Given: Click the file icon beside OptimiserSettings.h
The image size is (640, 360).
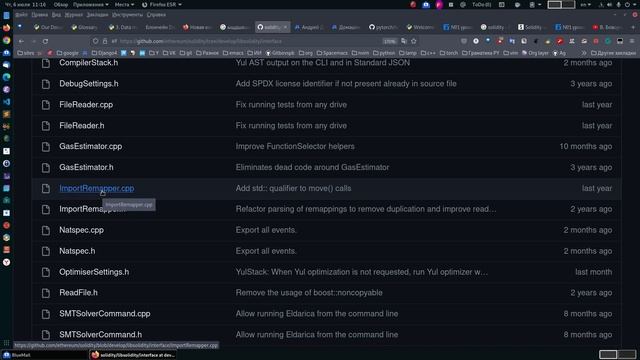Looking at the screenshot, I should pyautogui.click(x=46, y=272).
